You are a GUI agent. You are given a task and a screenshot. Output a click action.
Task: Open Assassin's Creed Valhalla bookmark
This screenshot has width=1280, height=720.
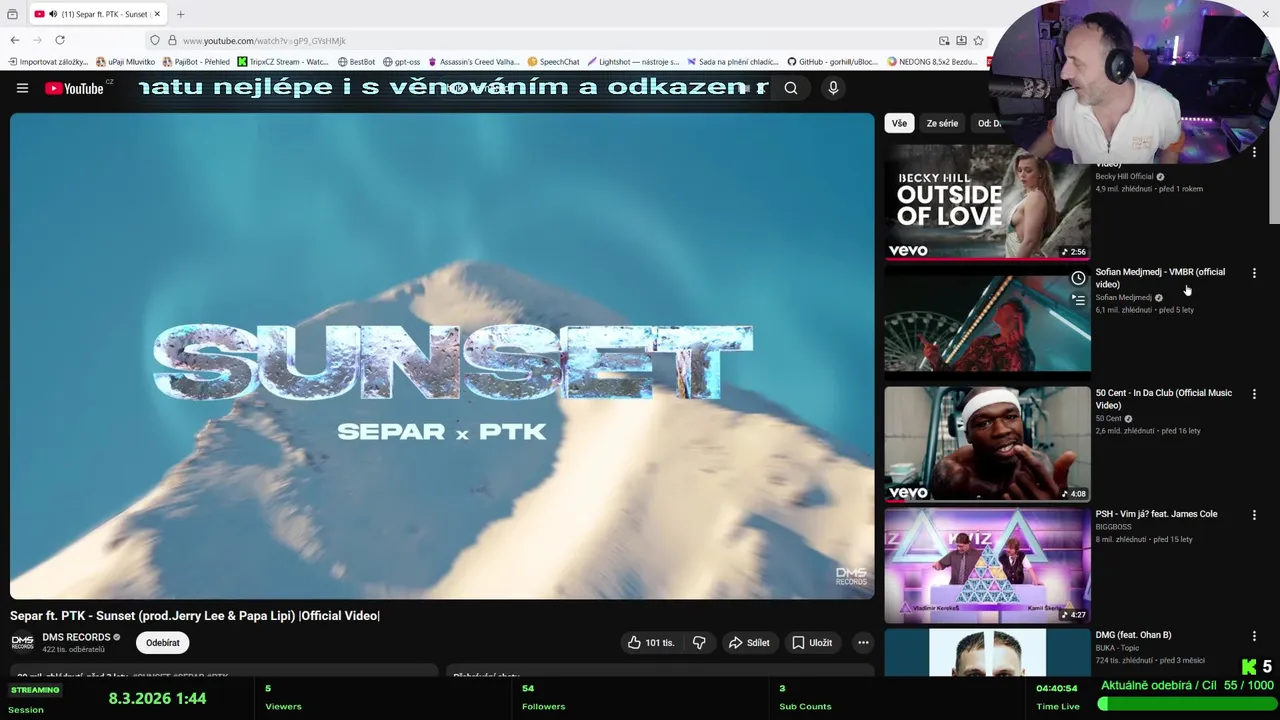click(474, 62)
